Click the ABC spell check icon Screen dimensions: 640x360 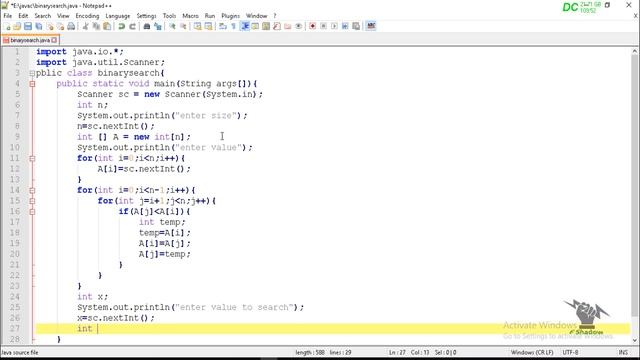coord(371,27)
